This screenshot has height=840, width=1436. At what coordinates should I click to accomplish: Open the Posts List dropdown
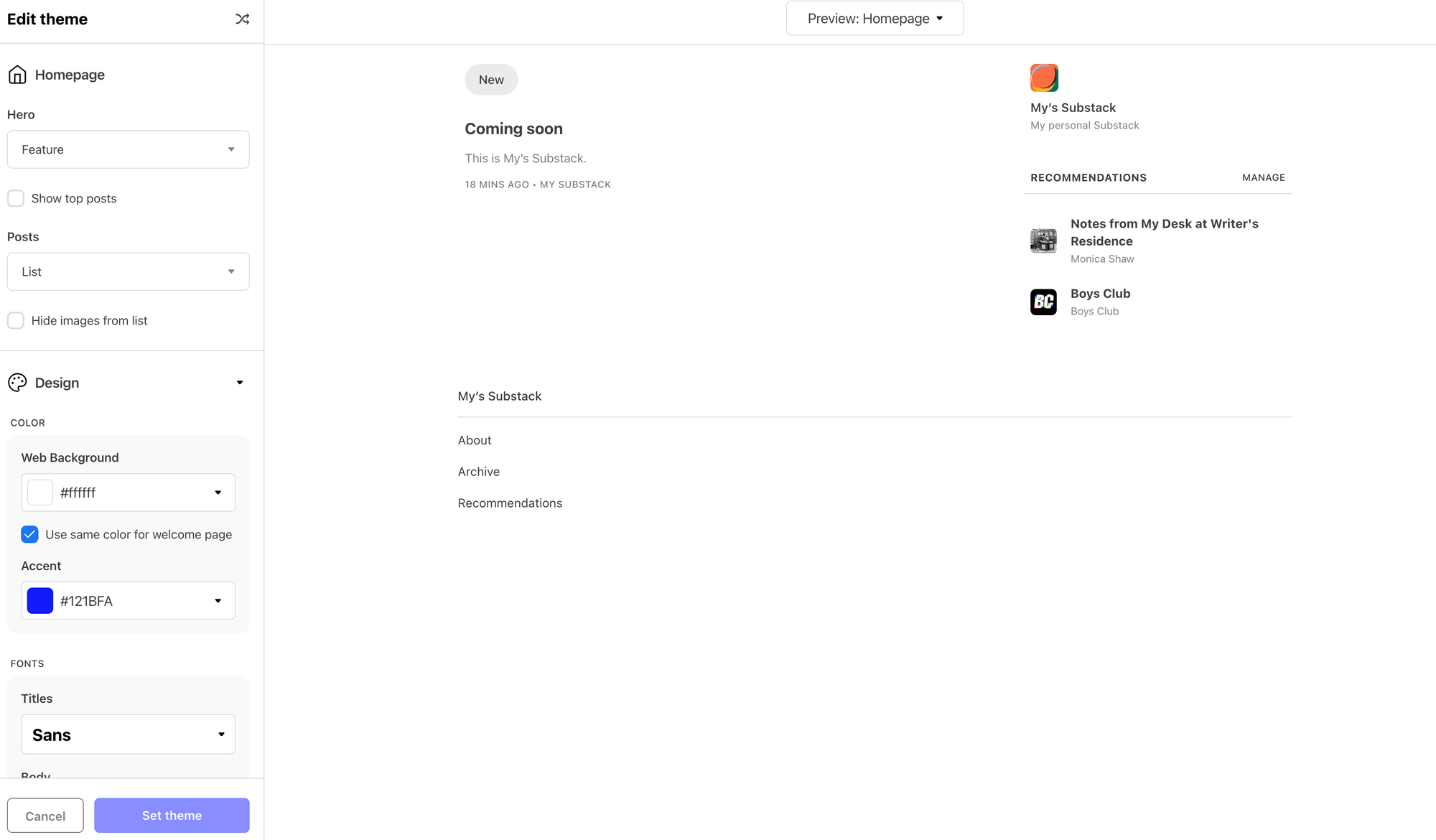point(128,271)
